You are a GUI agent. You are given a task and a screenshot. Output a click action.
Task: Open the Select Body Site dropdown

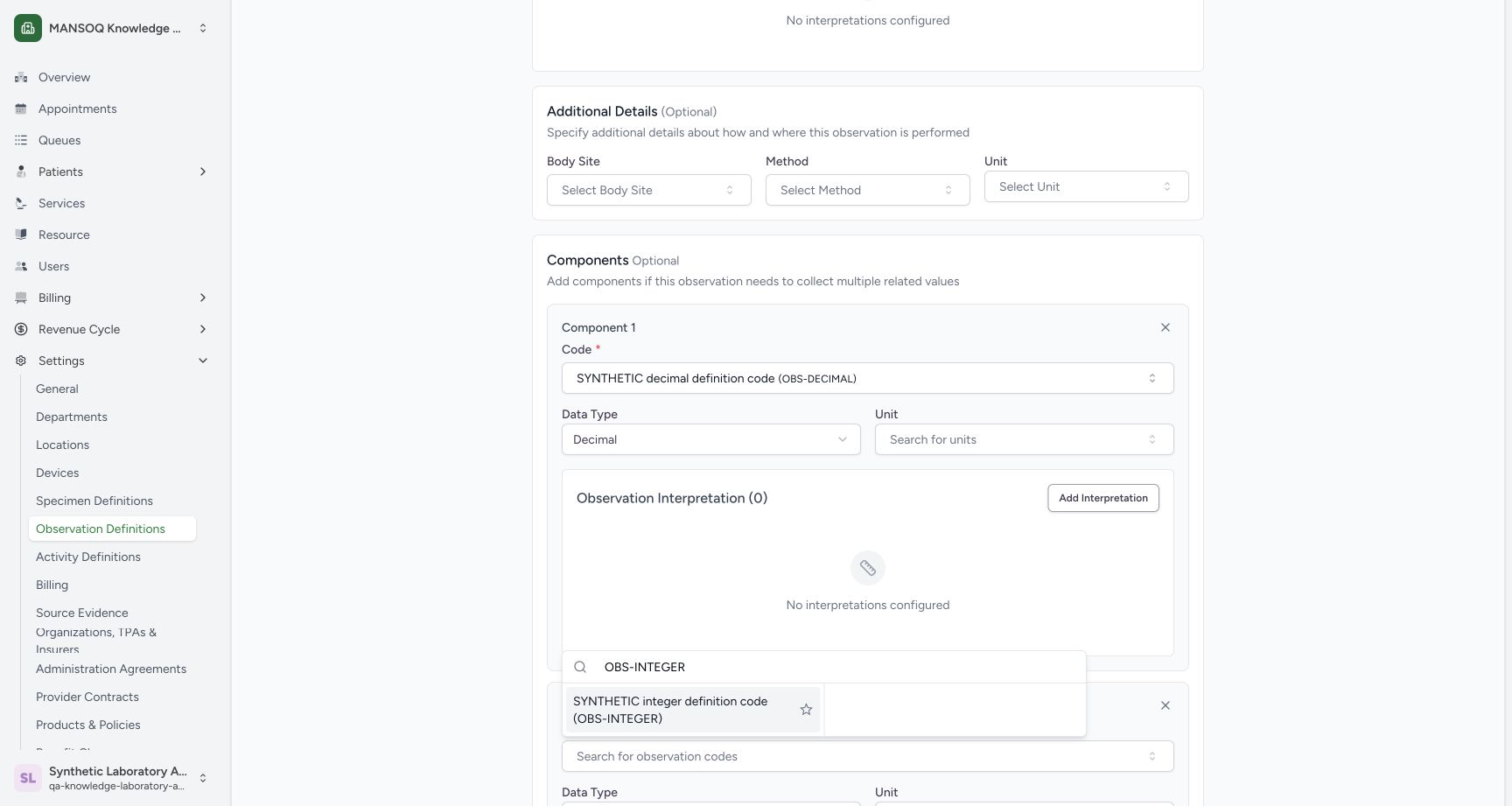[x=649, y=190]
